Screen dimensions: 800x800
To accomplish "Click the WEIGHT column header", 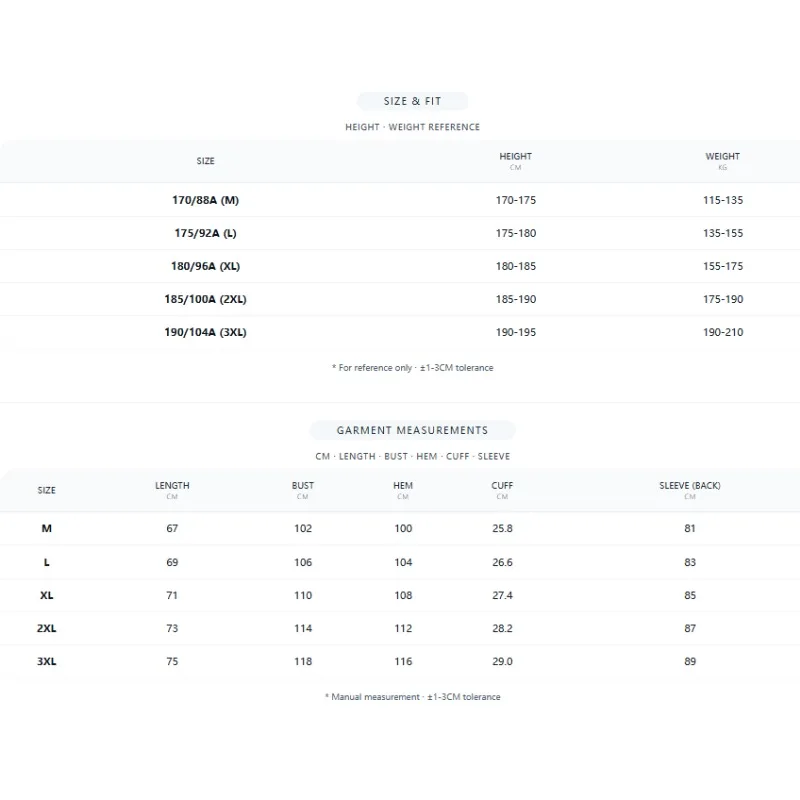I will (x=722, y=157).
